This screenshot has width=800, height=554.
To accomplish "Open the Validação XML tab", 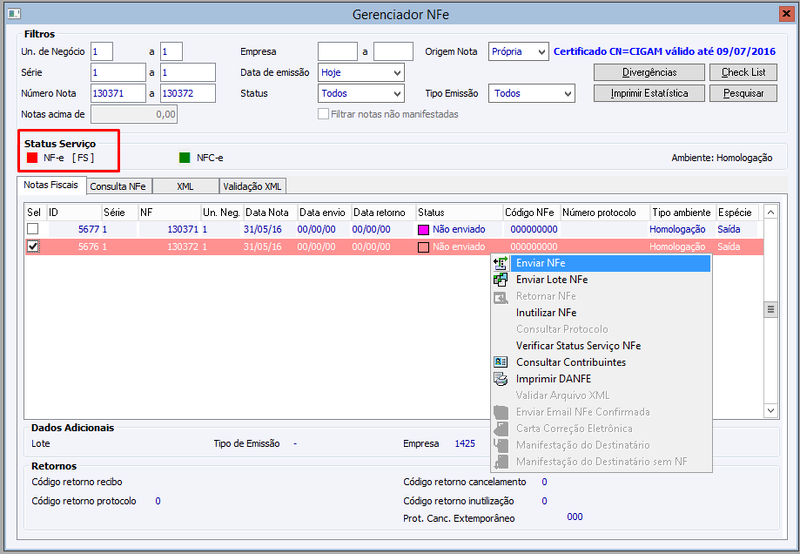I will [252, 186].
